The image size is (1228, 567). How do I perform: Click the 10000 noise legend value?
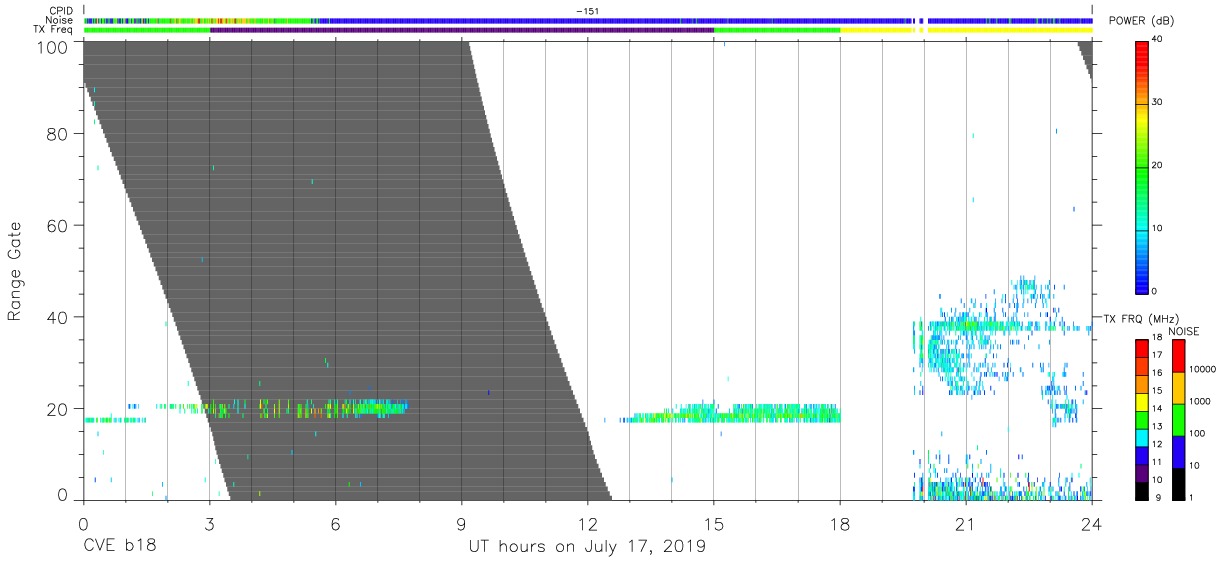pos(1202,369)
